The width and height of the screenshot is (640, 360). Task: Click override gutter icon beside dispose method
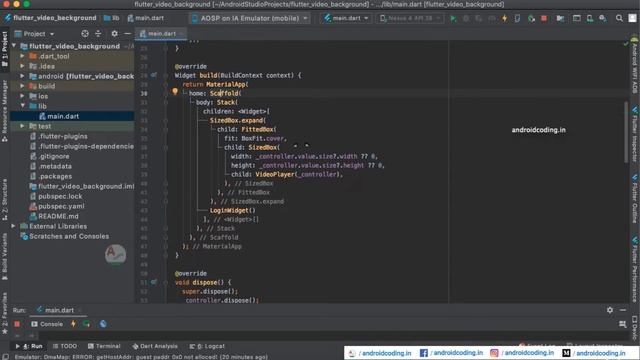(153, 282)
